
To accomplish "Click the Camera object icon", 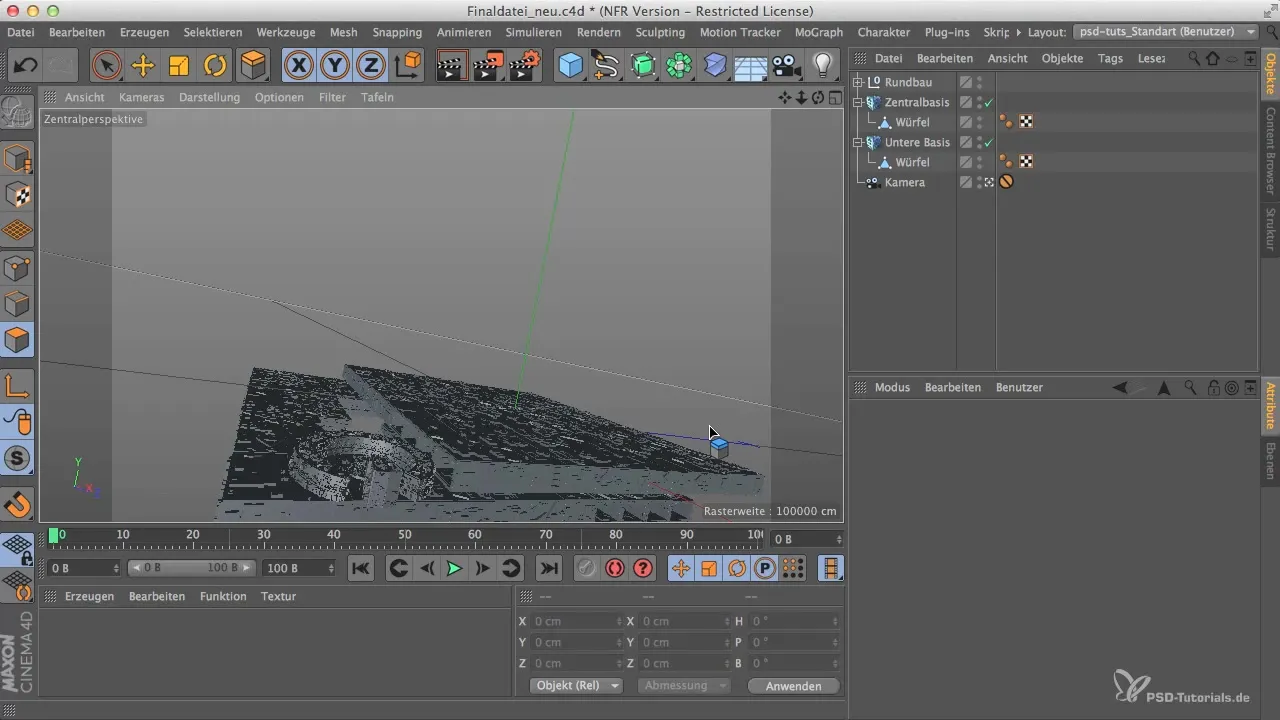I will pyautogui.click(x=787, y=66).
